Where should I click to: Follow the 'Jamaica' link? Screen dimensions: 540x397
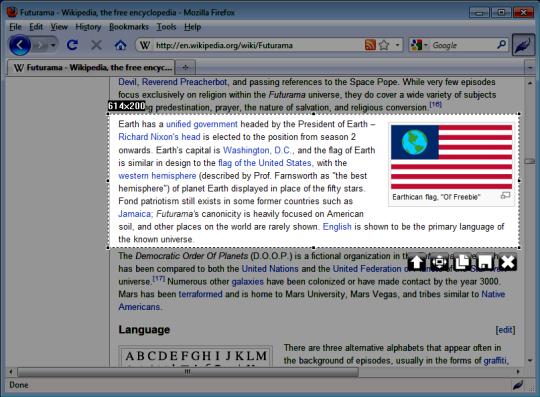coord(135,214)
